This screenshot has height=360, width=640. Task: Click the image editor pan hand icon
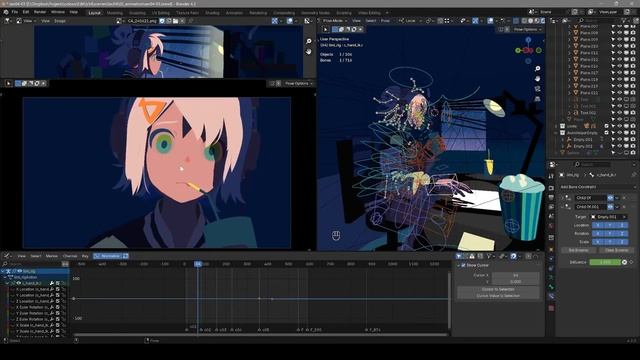[x=309, y=51]
